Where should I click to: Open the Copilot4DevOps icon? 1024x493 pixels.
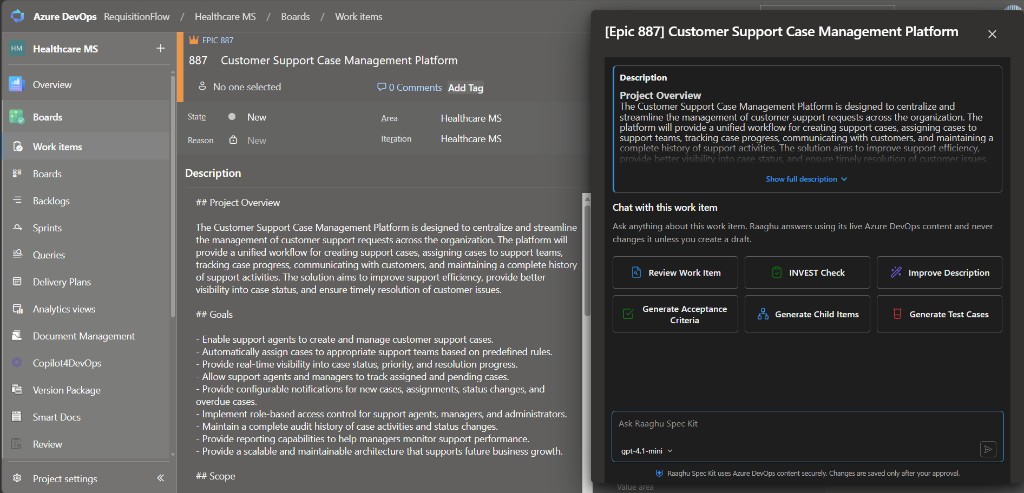[18, 363]
